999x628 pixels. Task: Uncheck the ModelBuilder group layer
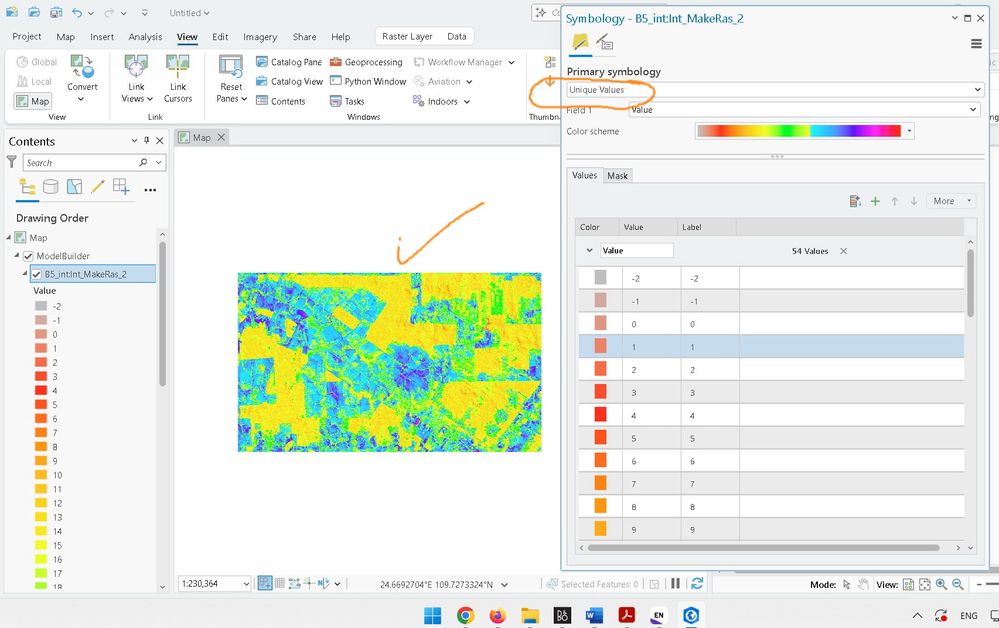[28, 256]
